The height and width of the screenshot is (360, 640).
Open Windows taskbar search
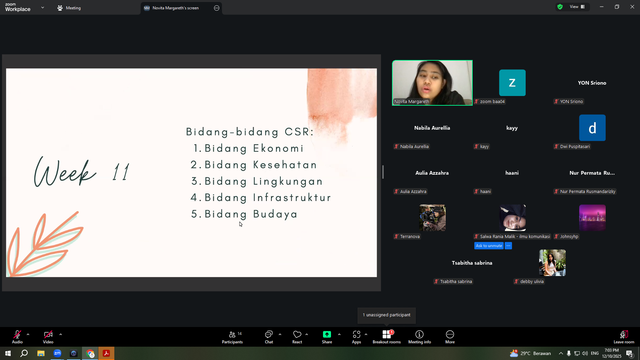point(24,353)
